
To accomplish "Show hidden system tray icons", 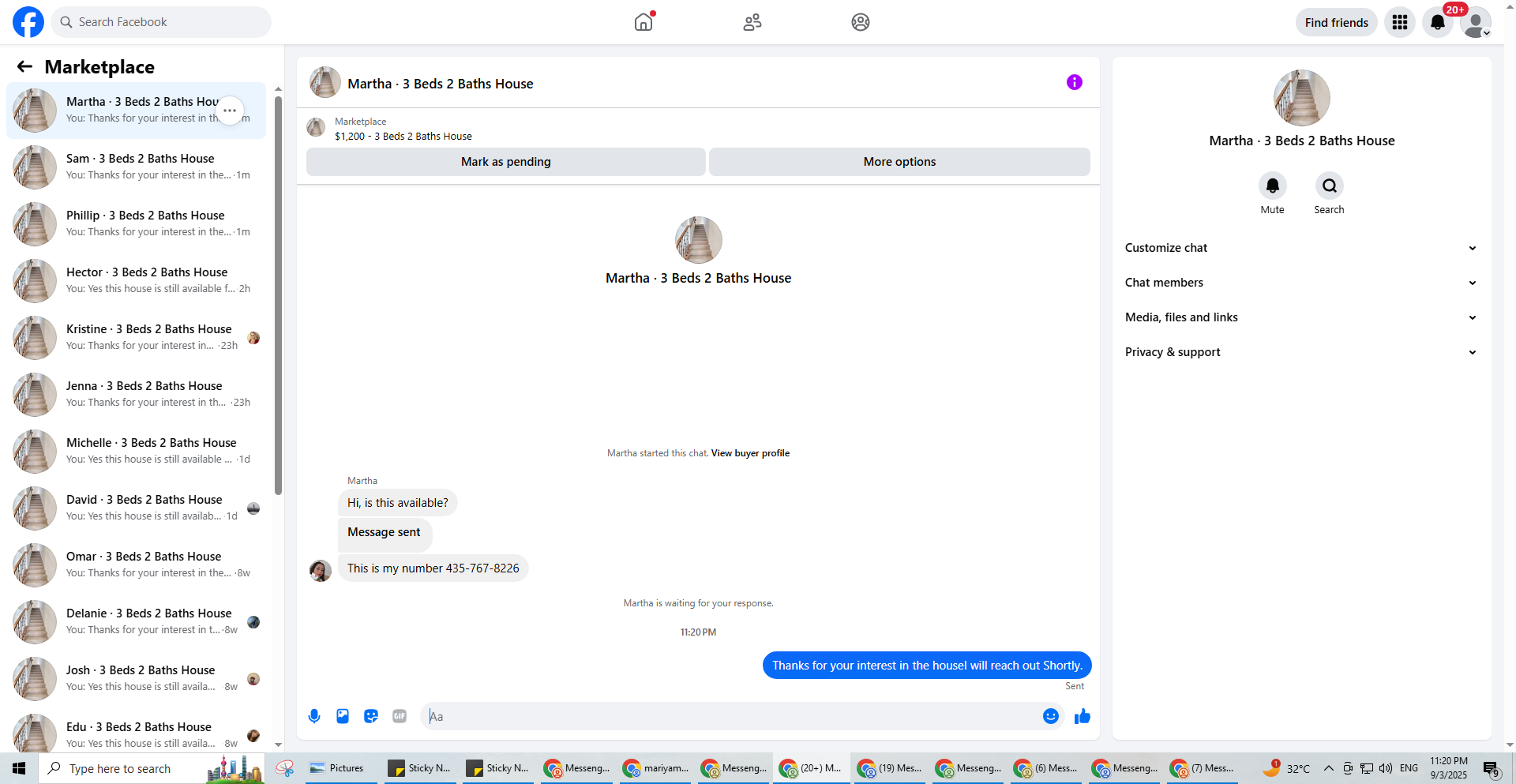I will click(1329, 768).
